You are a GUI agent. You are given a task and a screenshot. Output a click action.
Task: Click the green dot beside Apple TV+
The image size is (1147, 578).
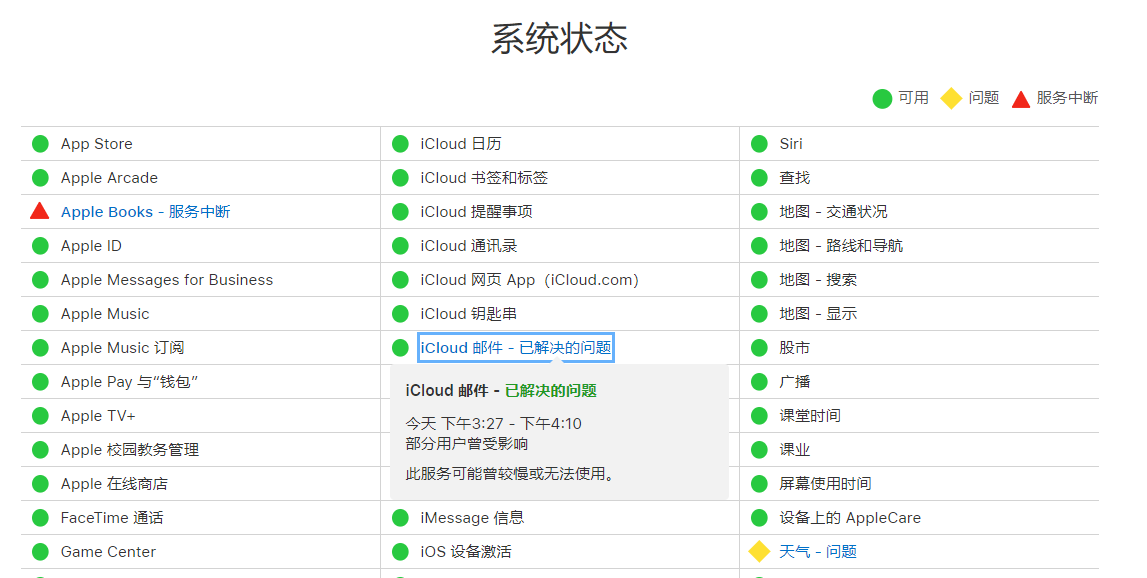tap(40, 416)
